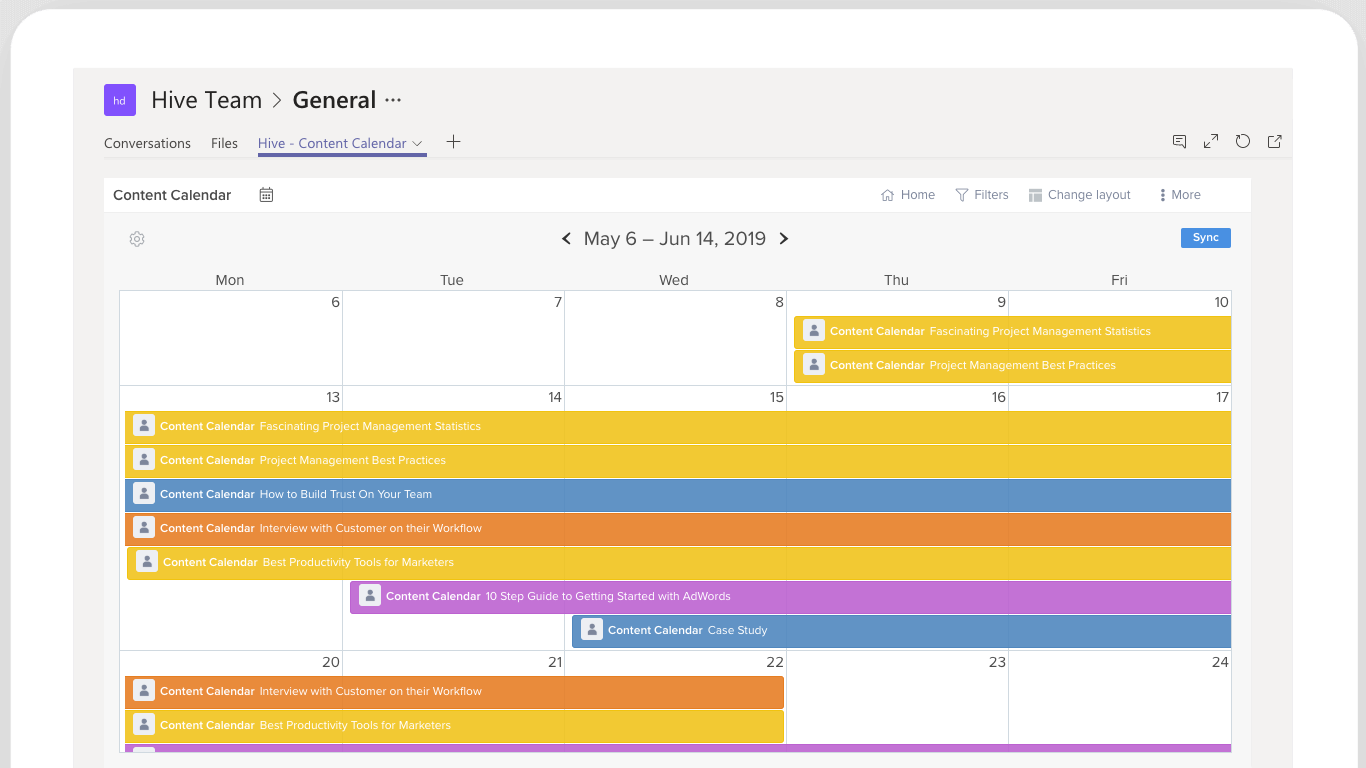This screenshot has width=1366, height=768.
Task: Open the calendar settings gear
Action: (x=137, y=239)
